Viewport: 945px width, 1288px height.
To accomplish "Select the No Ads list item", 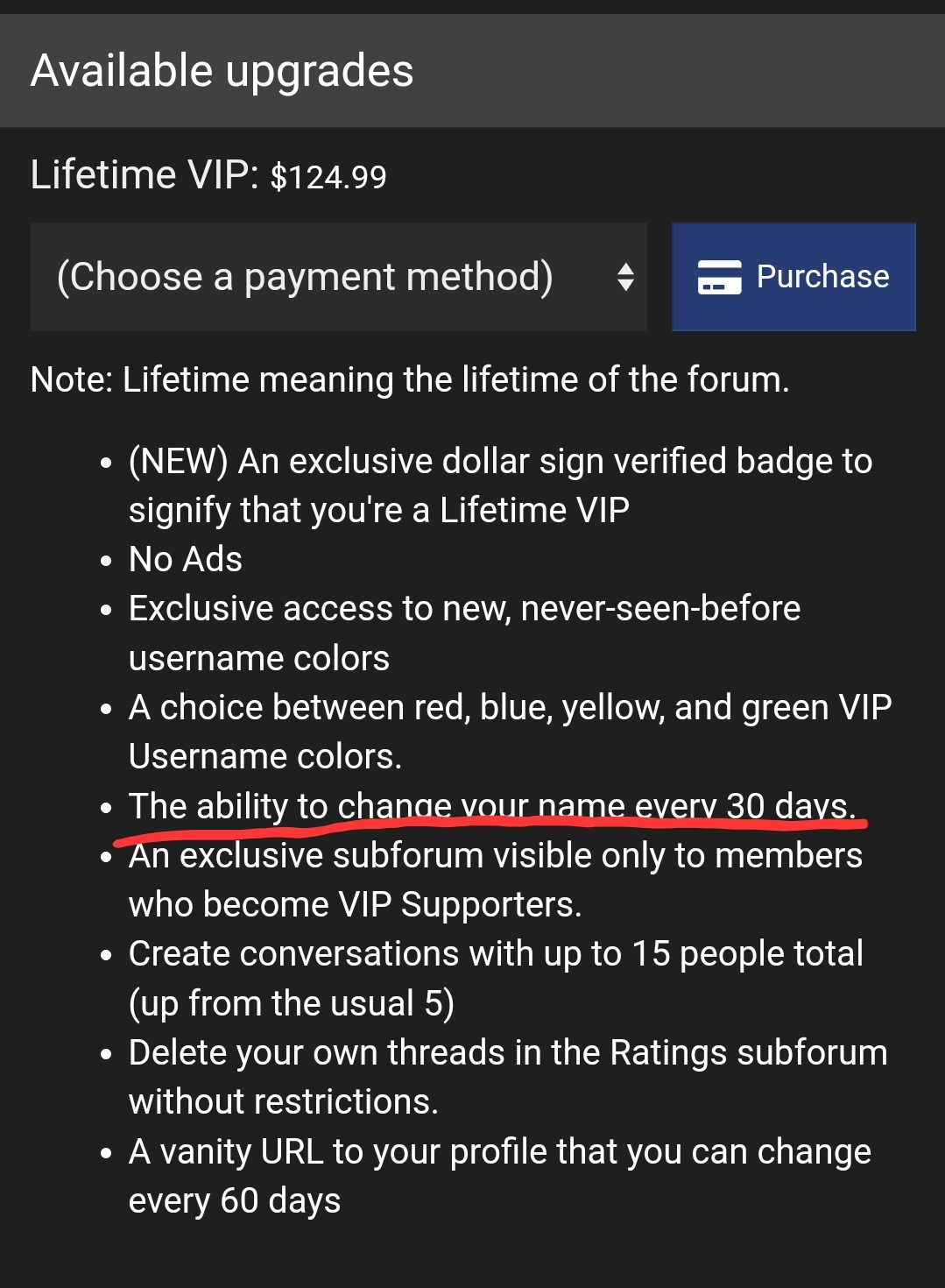I will tap(185, 559).
